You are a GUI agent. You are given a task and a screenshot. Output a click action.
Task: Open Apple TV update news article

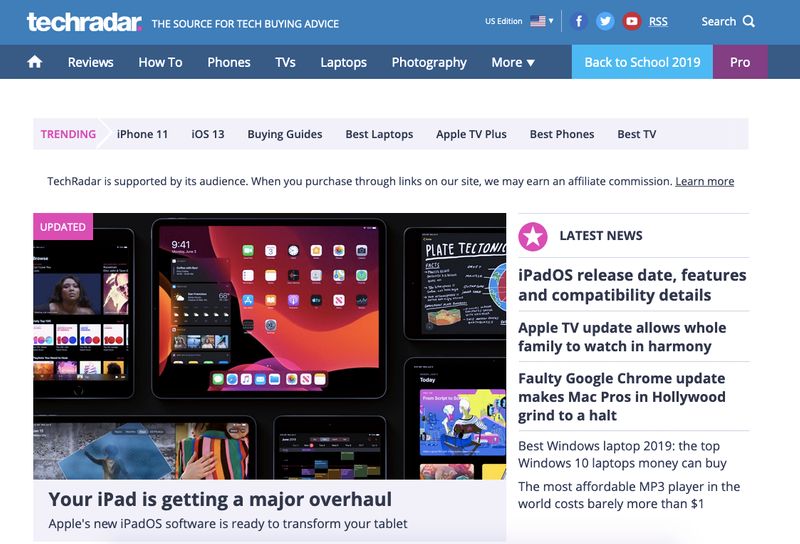click(622, 337)
